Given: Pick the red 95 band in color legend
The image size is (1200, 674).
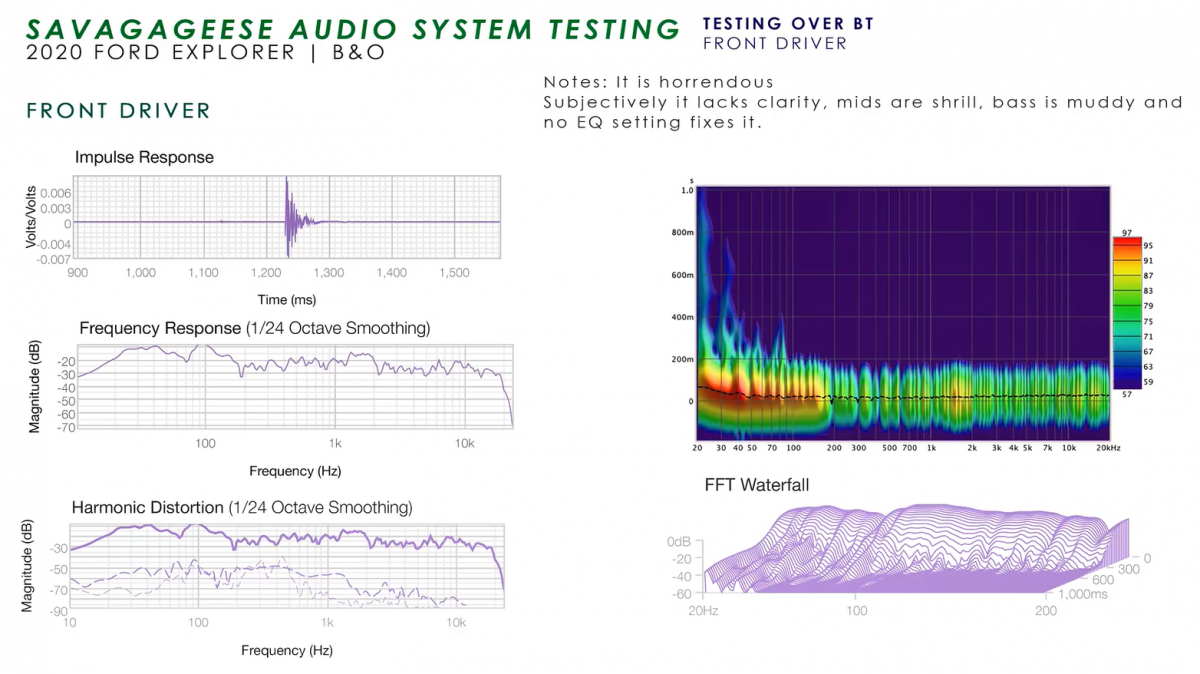Looking at the screenshot, I should [x=1127, y=245].
